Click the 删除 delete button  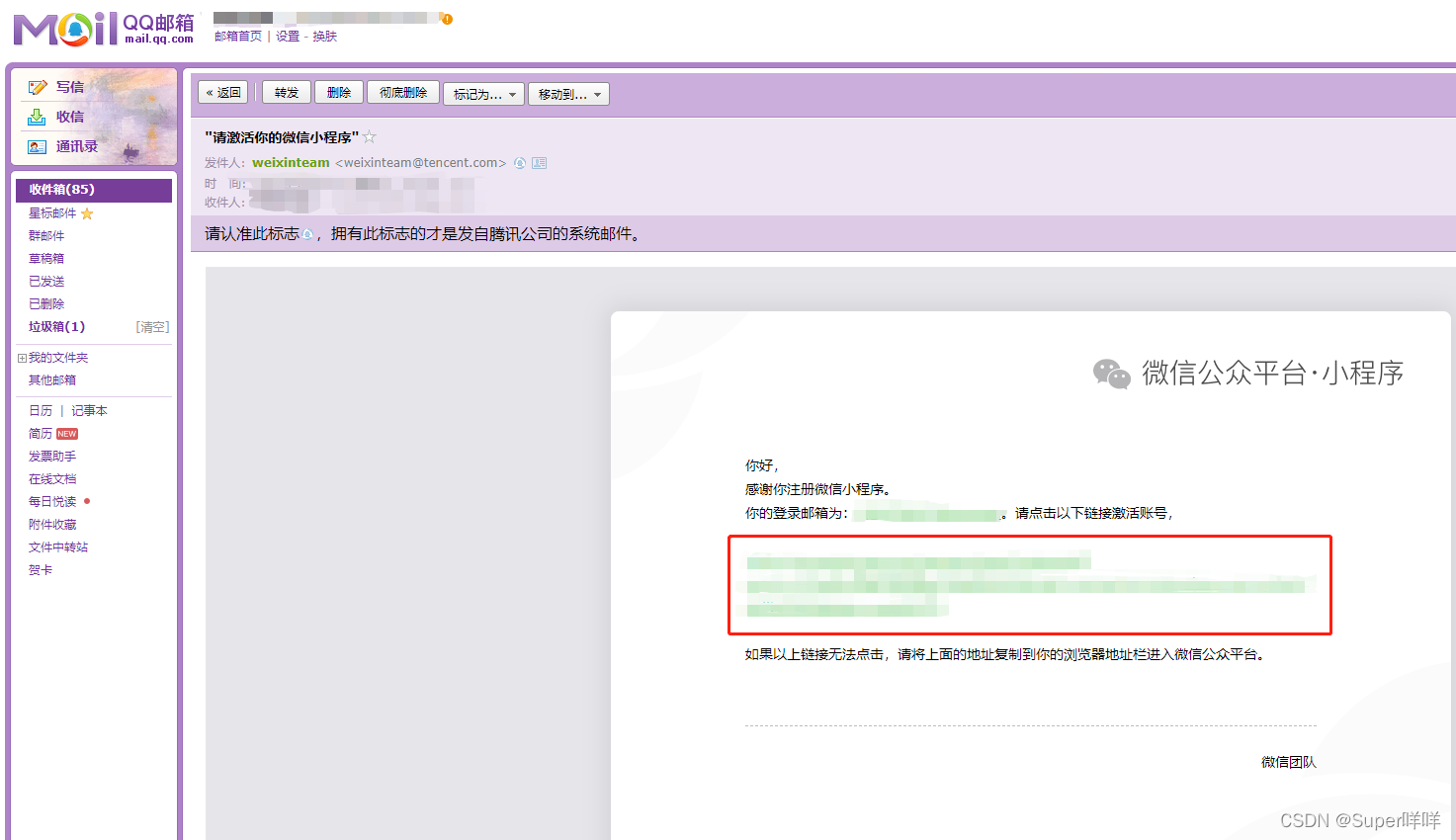[x=339, y=92]
